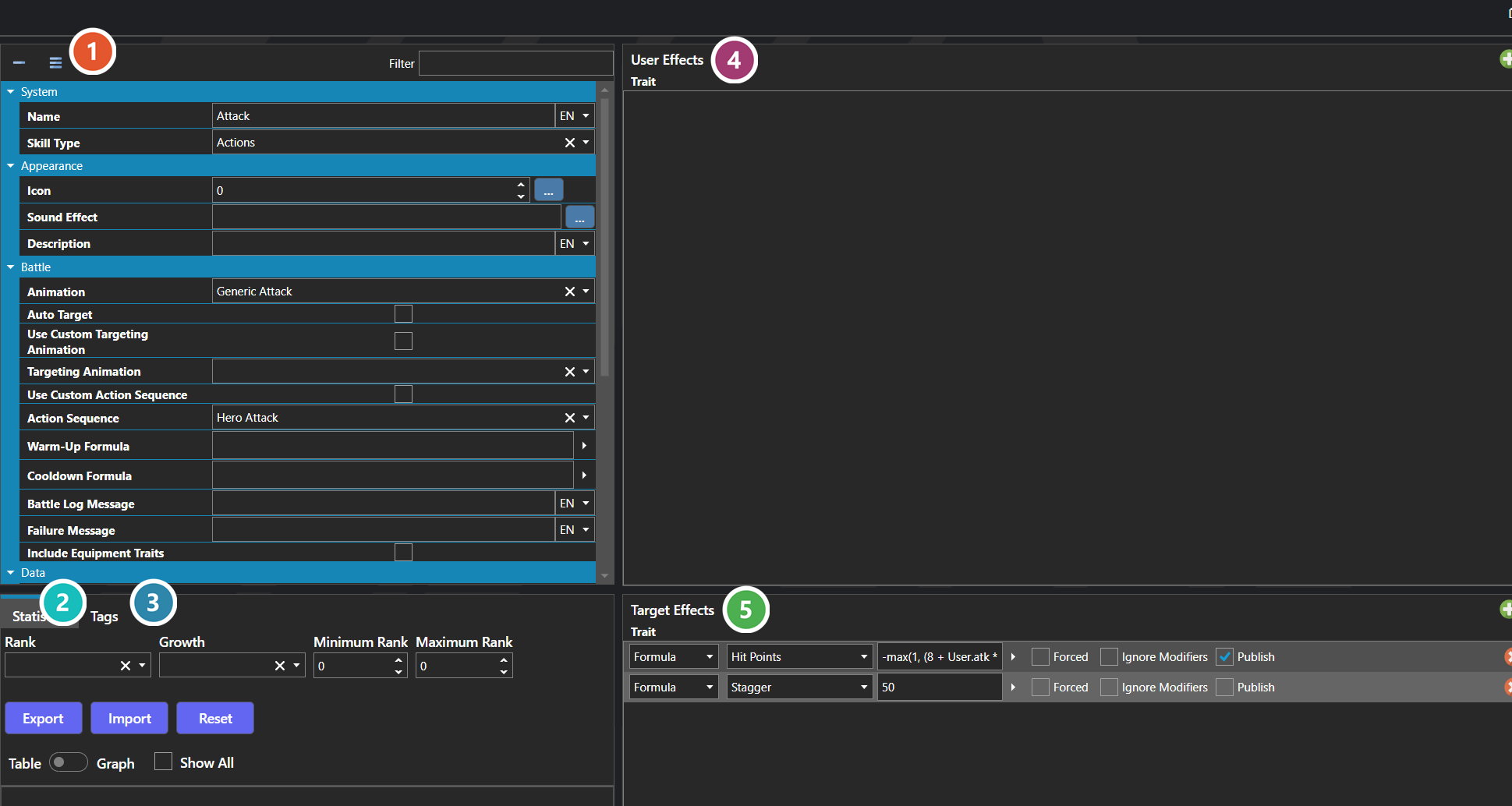
Task: Click the Import button
Action: 129,718
